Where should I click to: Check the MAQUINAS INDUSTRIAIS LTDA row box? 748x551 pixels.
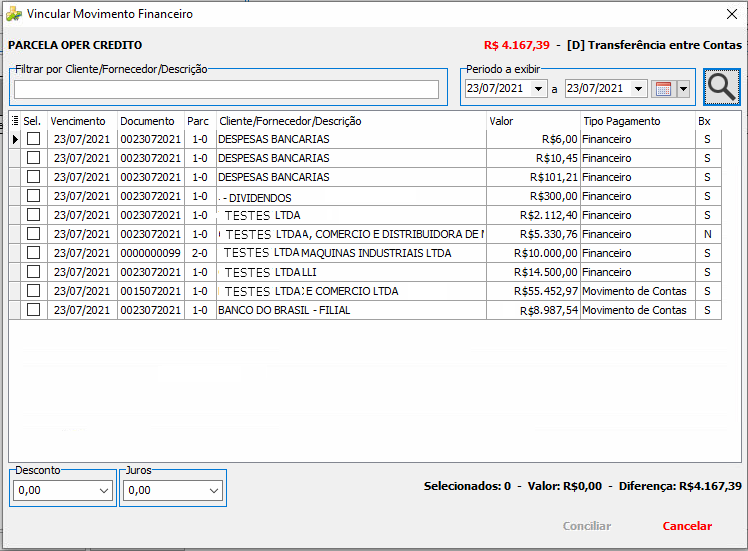tap(33, 253)
